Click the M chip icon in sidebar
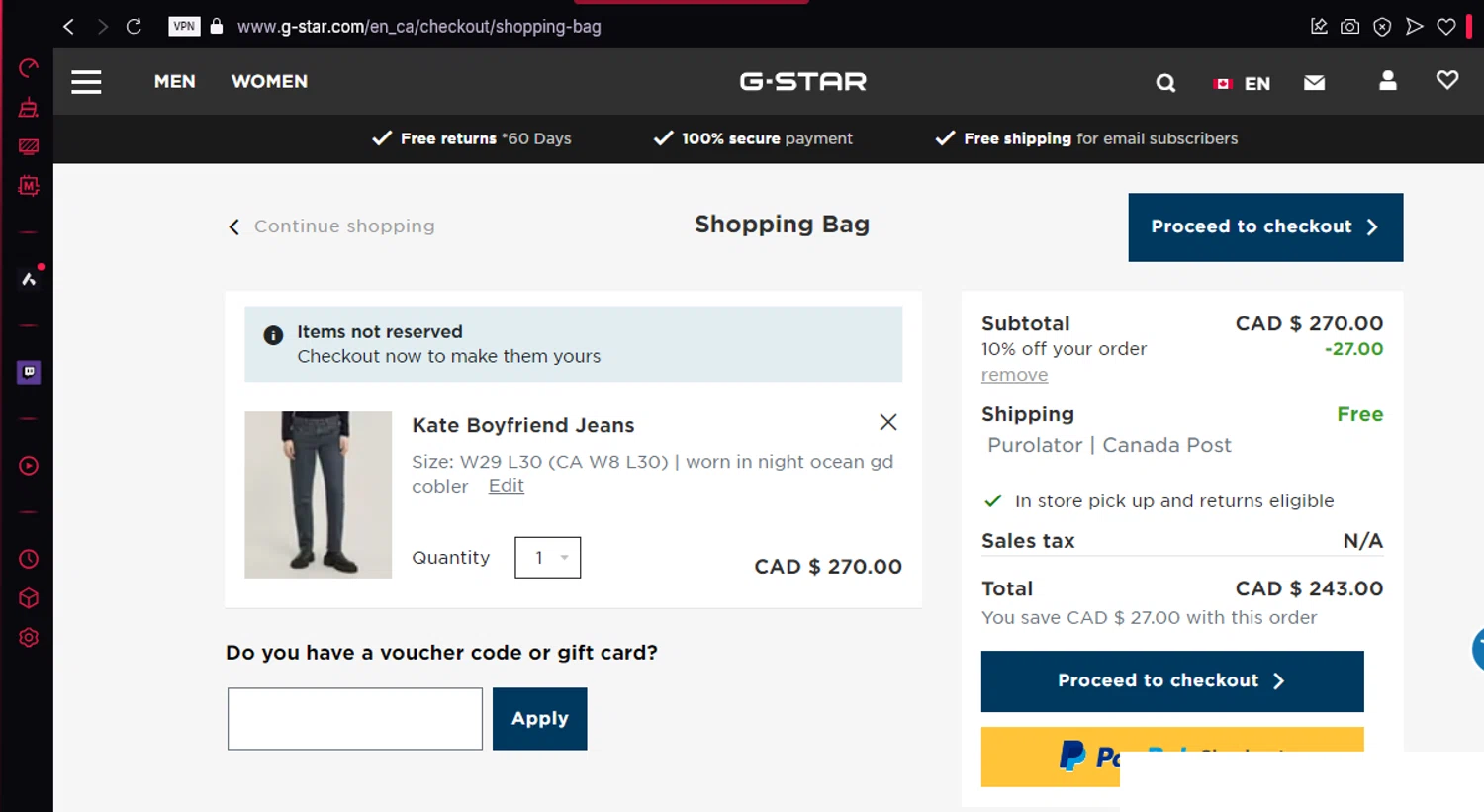This screenshot has width=1484, height=812. pyautogui.click(x=29, y=186)
